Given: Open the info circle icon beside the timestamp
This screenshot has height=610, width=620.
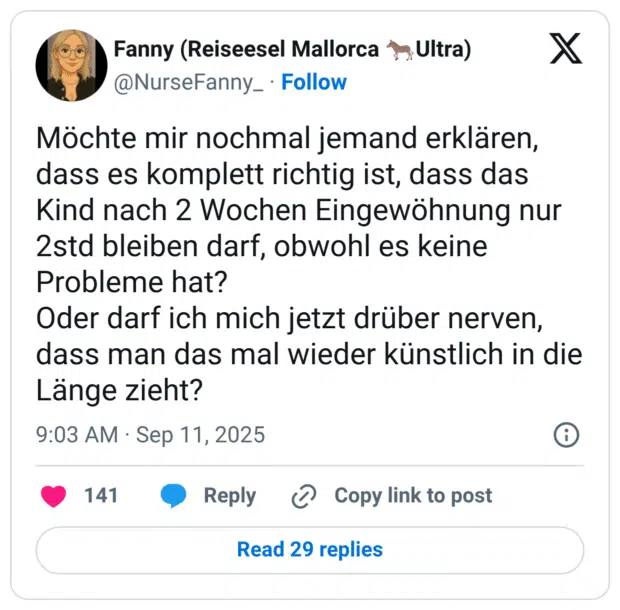Looking at the screenshot, I should point(565,436).
